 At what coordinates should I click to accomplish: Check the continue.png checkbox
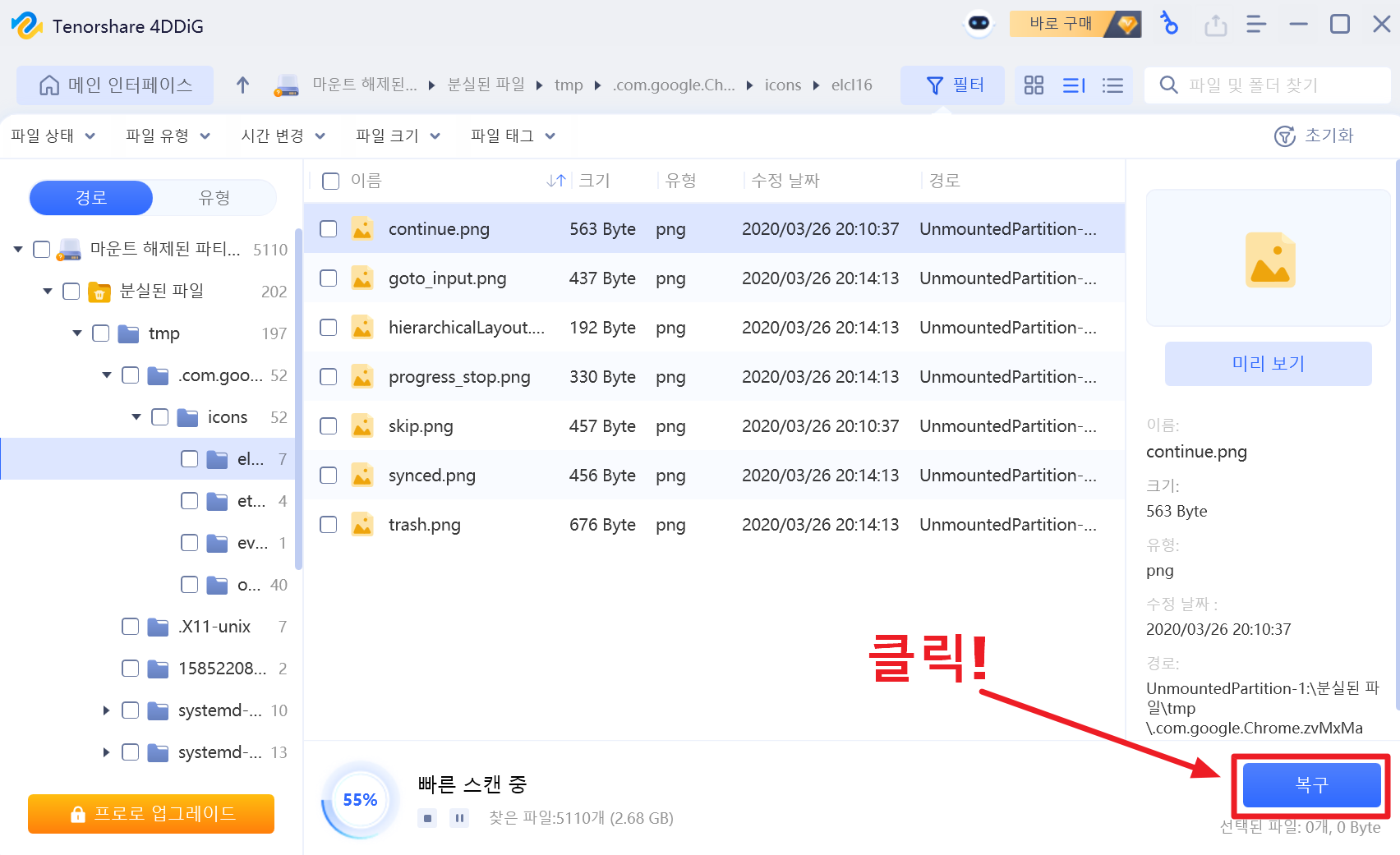pos(329,228)
